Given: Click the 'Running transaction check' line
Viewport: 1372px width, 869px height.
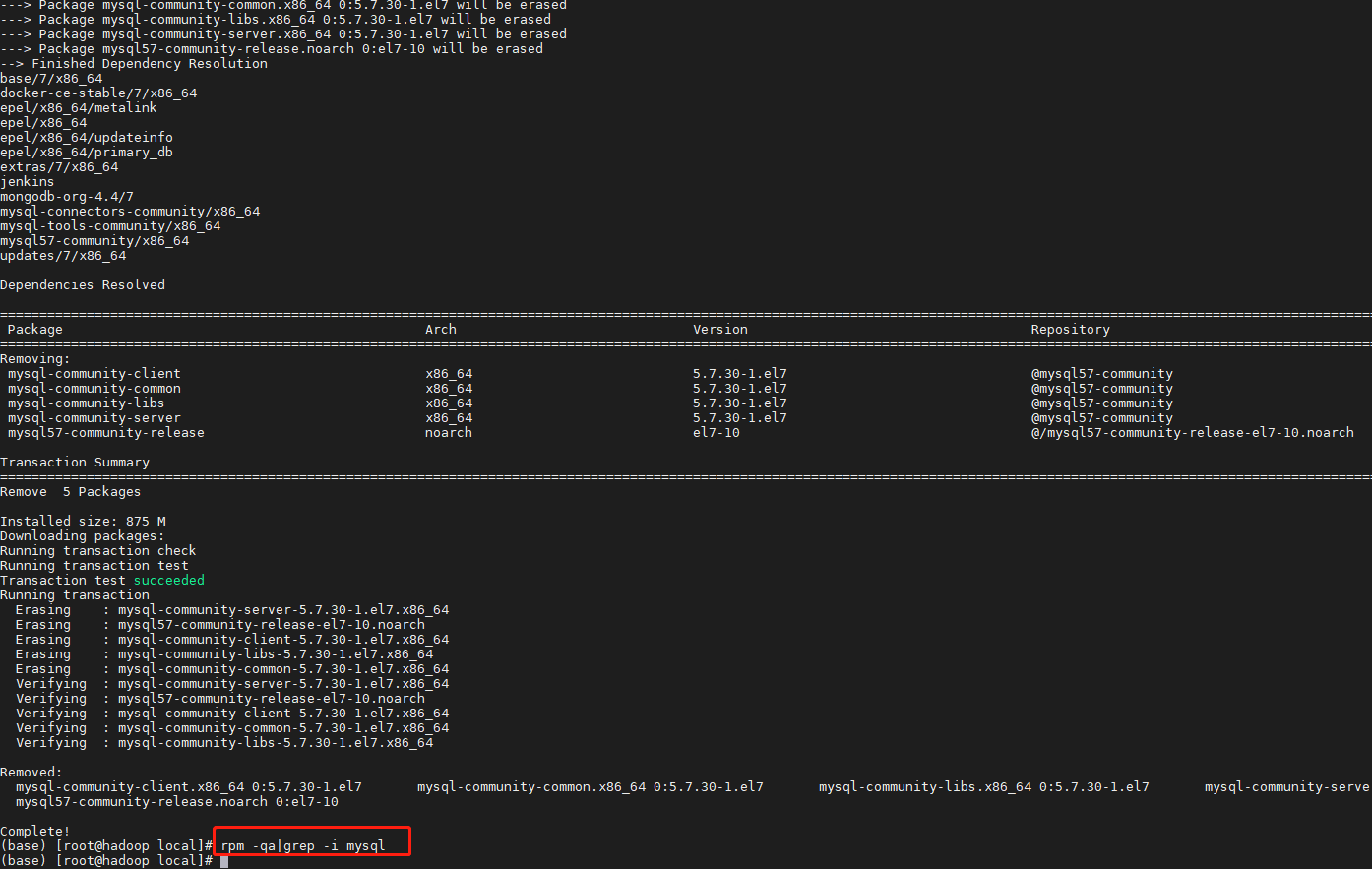Looking at the screenshot, I should (x=98, y=550).
